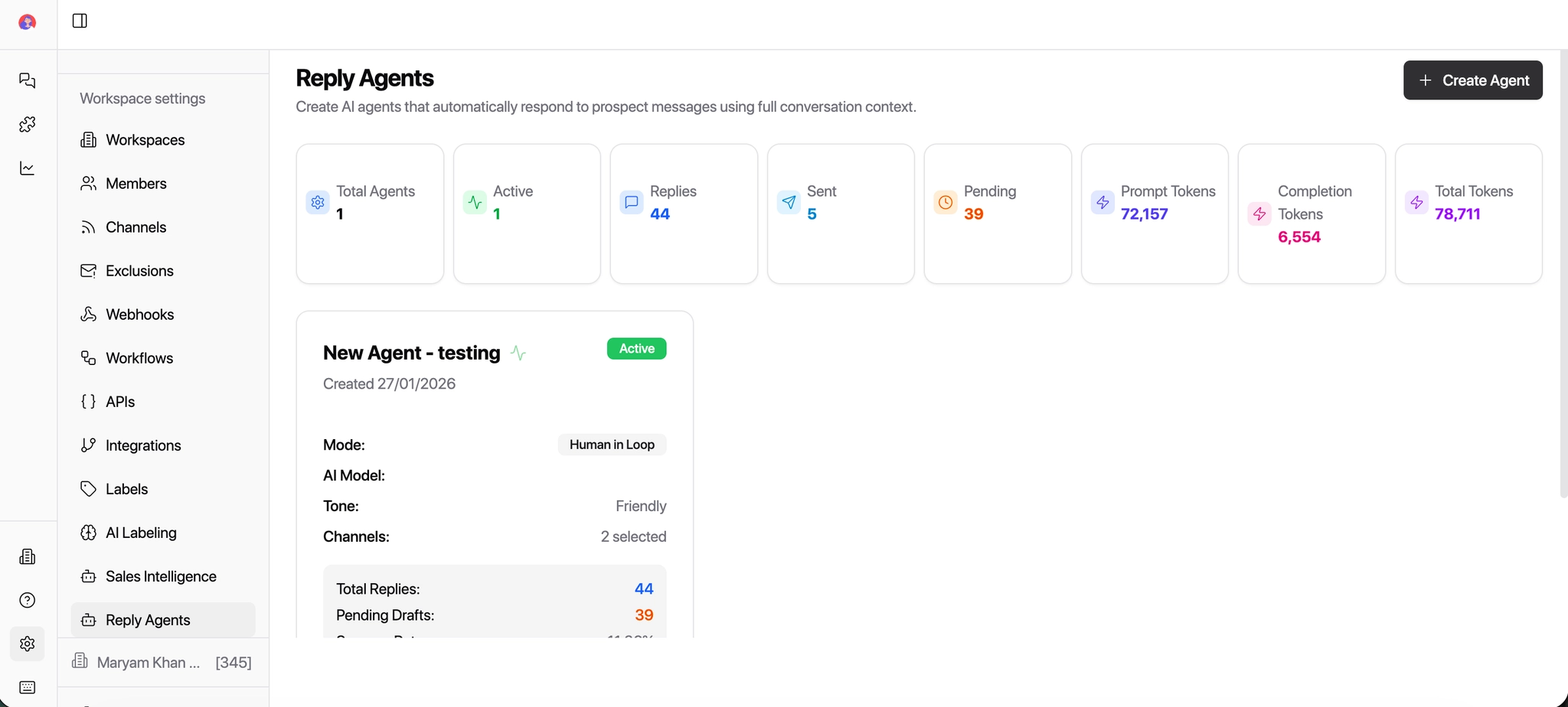Click the help question mark icon

(x=28, y=600)
